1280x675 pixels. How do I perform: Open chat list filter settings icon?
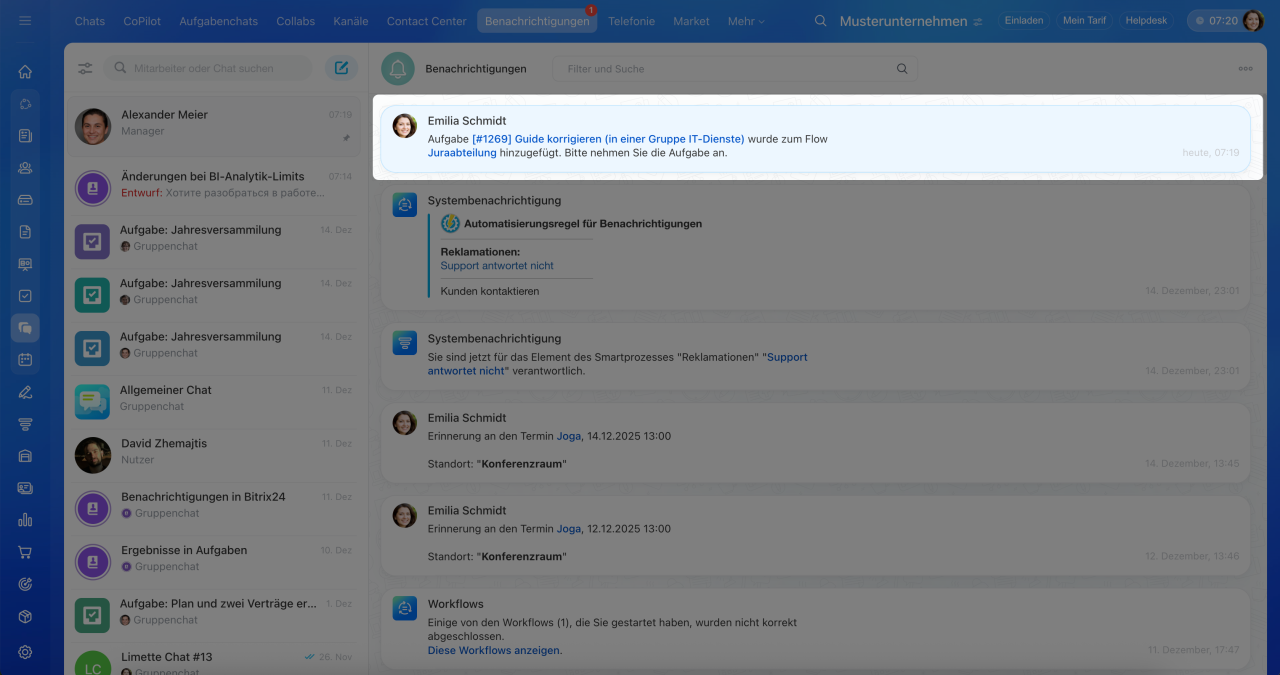click(85, 68)
